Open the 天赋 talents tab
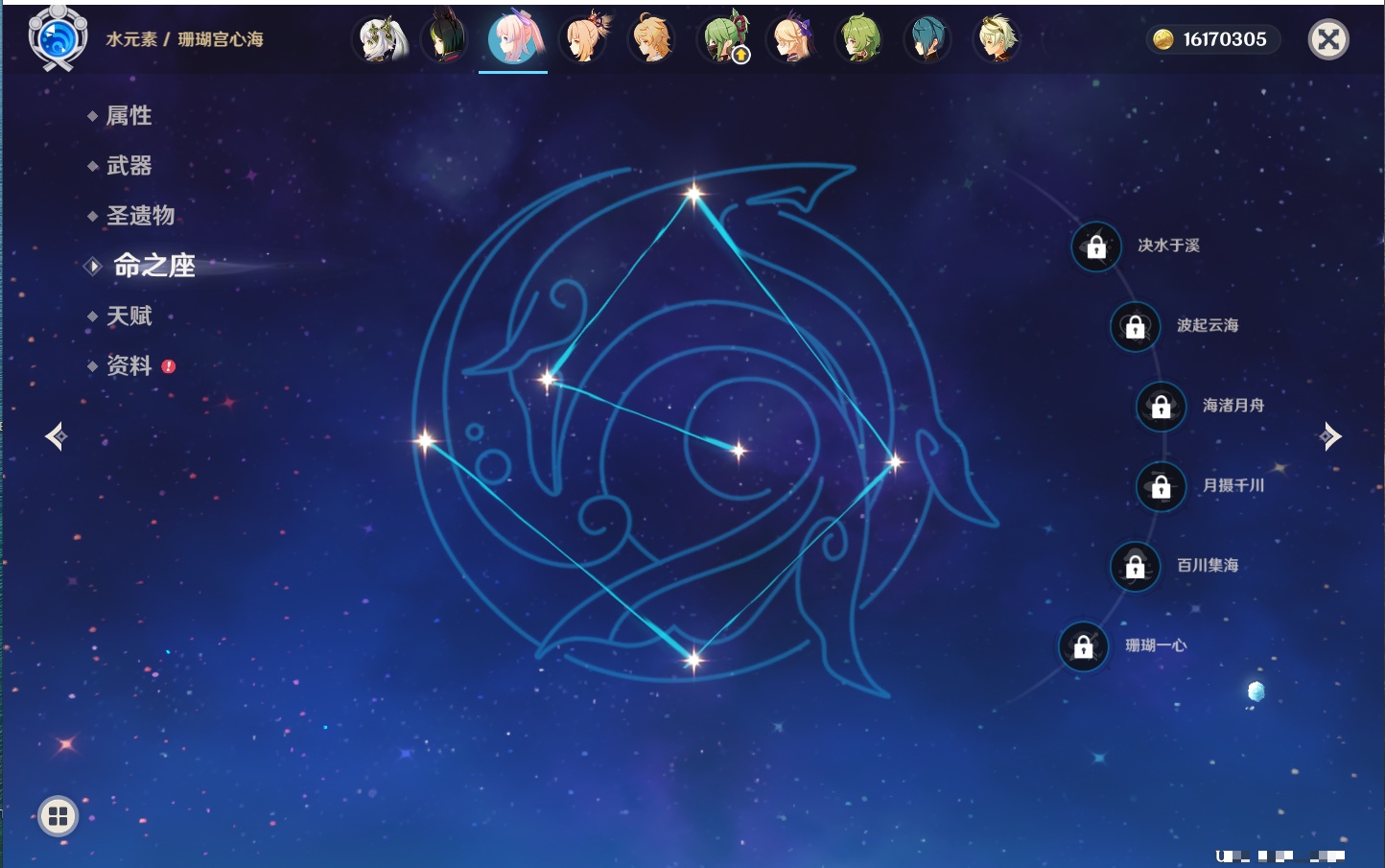Image resolution: width=1385 pixels, height=868 pixels. [129, 316]
